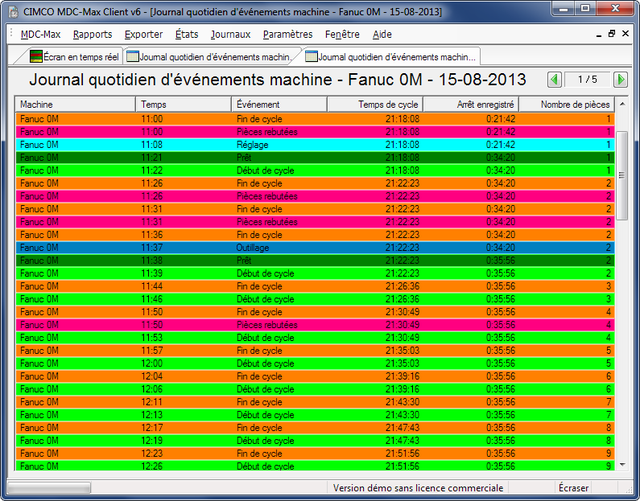Open the MDC-Max menu

(x=40, y=34)
